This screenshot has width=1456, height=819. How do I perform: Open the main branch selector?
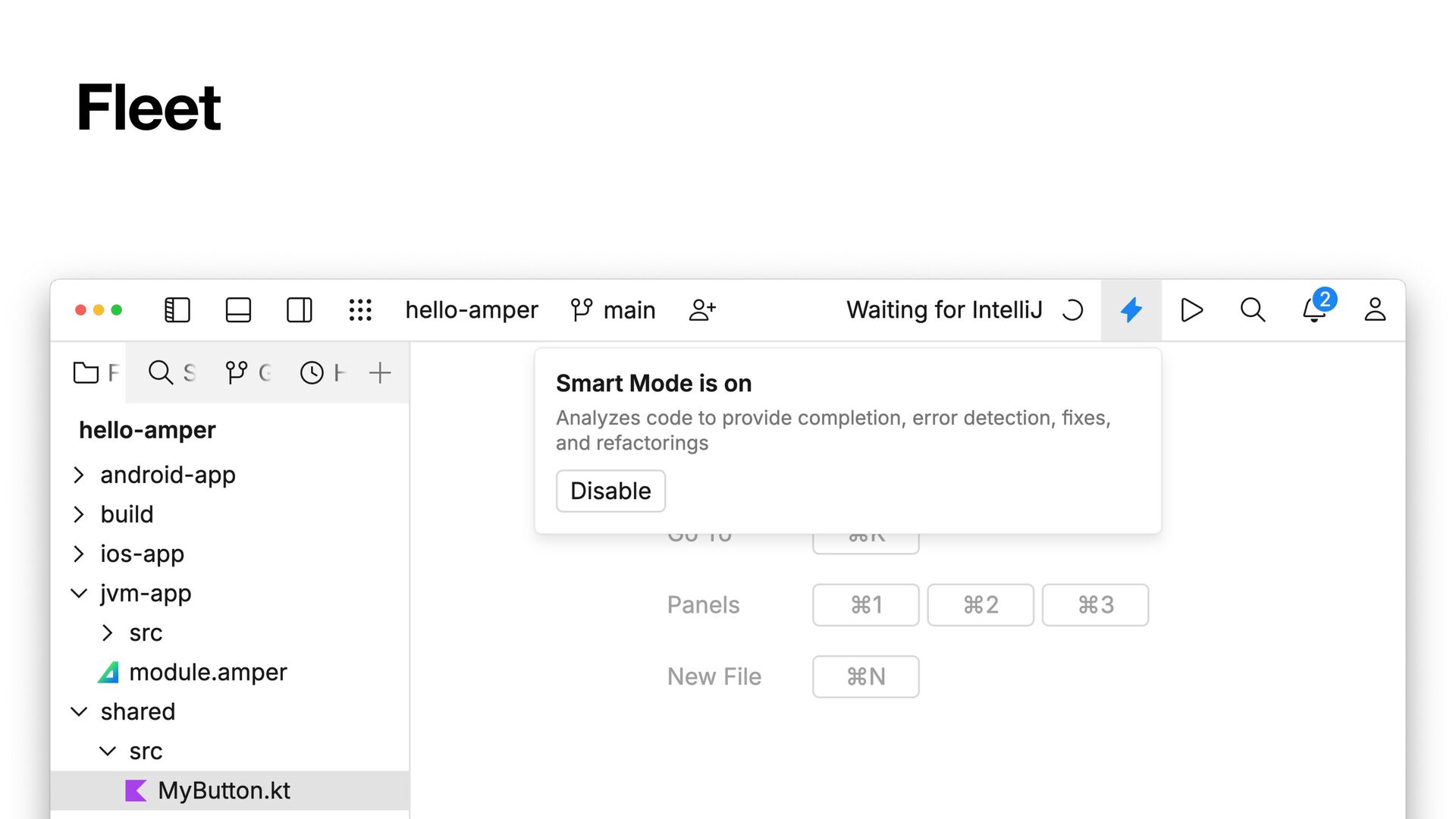(613, 310)
